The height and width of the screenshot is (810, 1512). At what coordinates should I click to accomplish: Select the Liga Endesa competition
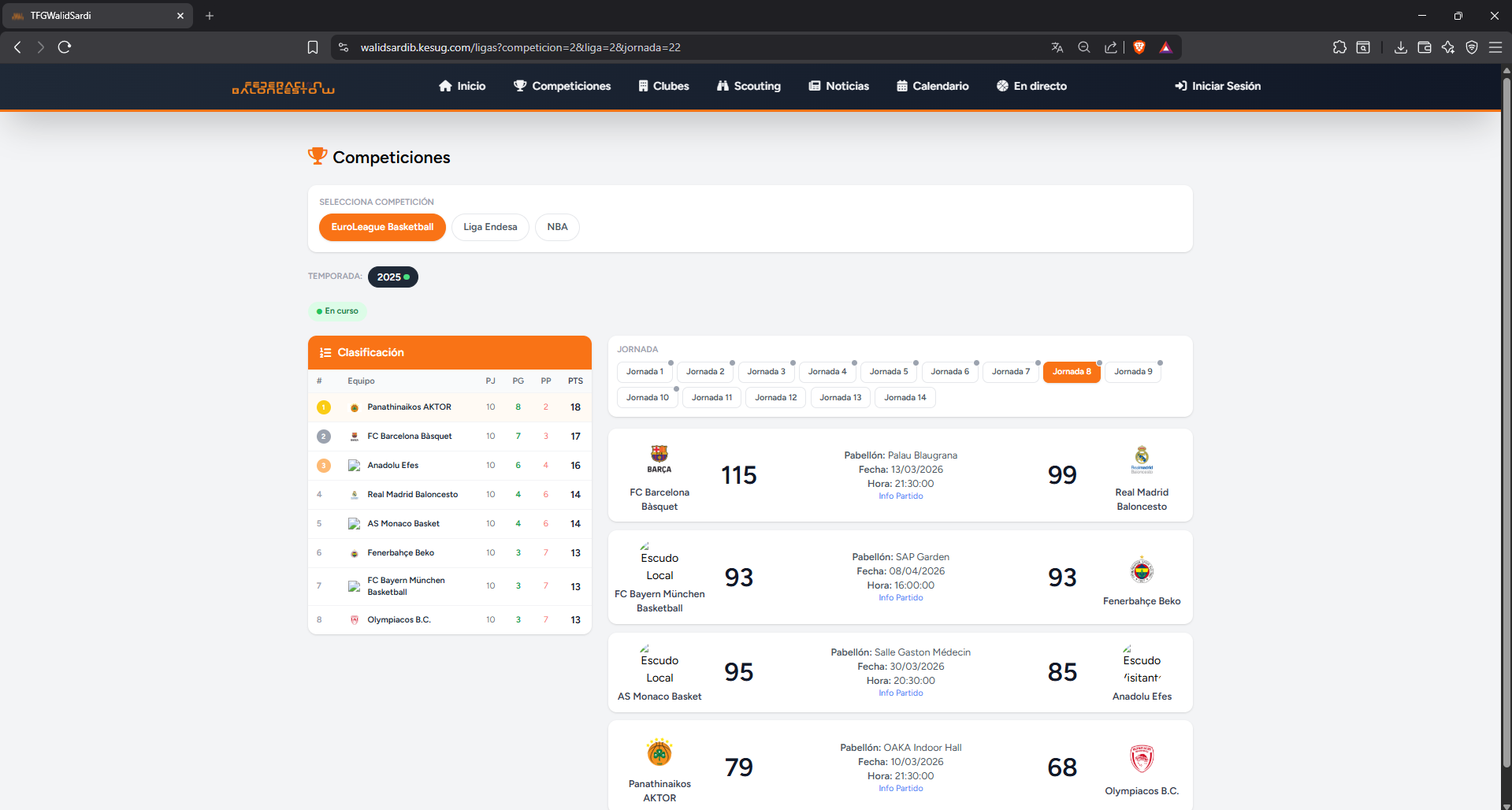point(490,227)
